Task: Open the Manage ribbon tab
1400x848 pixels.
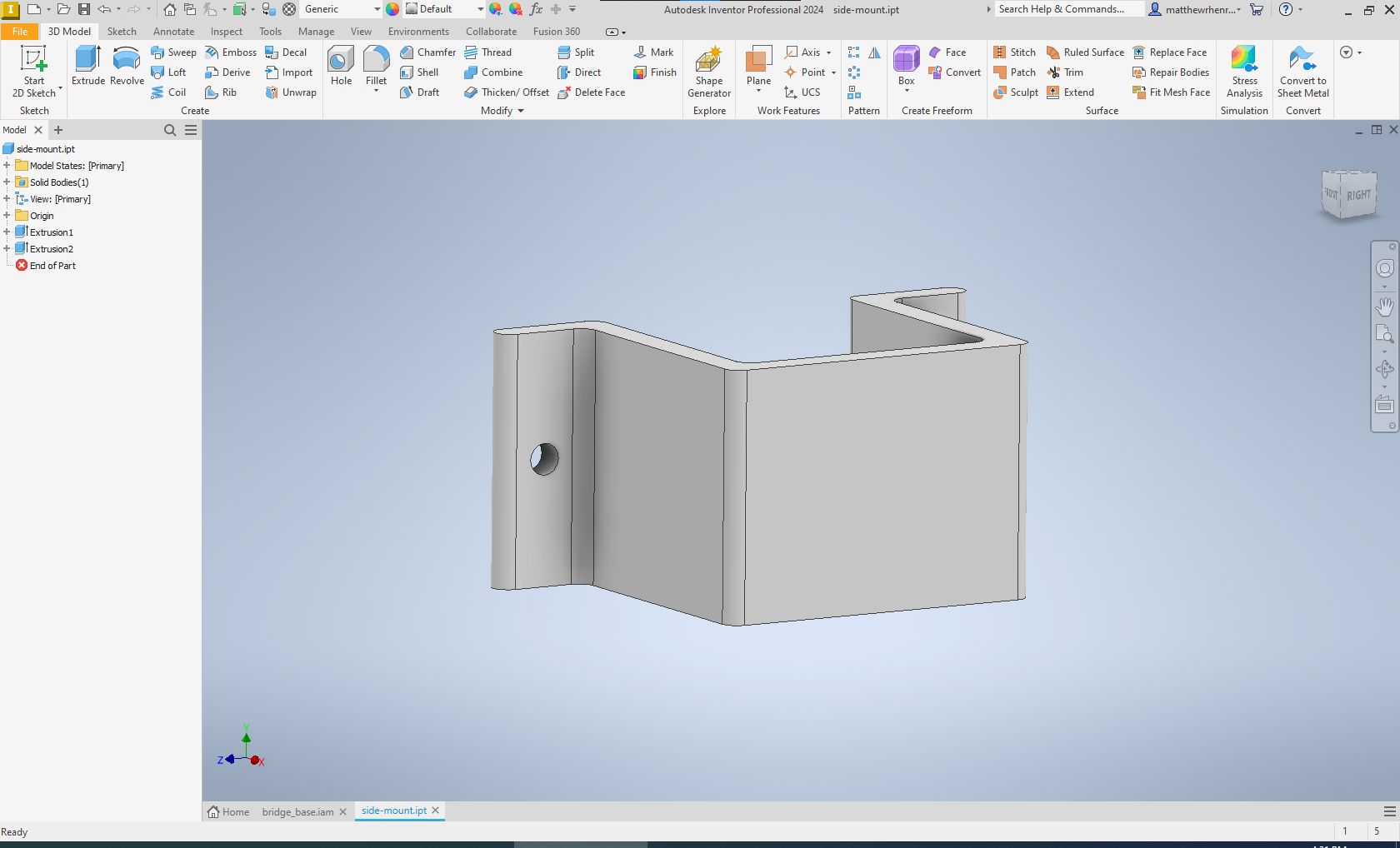Action: point(316,32)
